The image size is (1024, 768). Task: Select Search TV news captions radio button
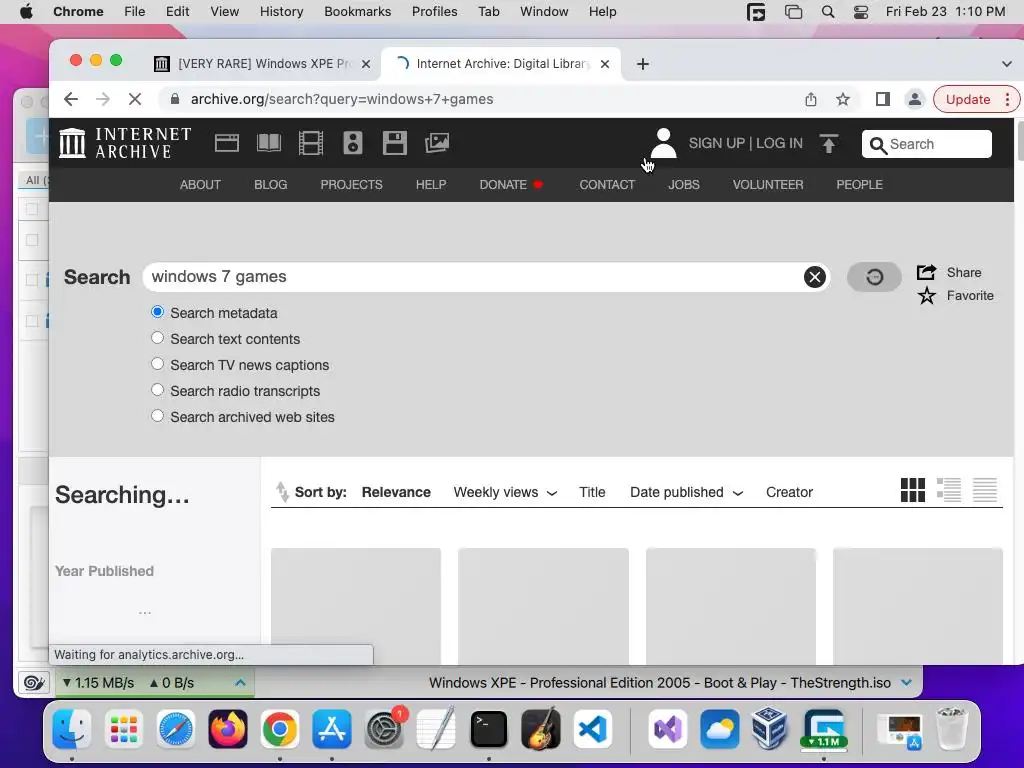click(157, 364)
